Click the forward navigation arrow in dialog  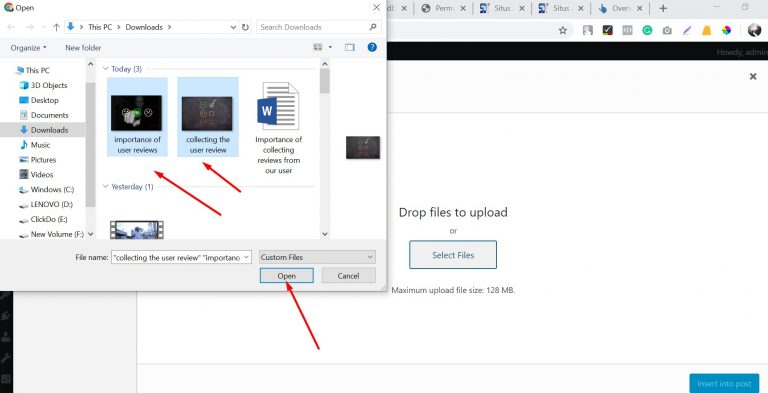click(29, 27)
